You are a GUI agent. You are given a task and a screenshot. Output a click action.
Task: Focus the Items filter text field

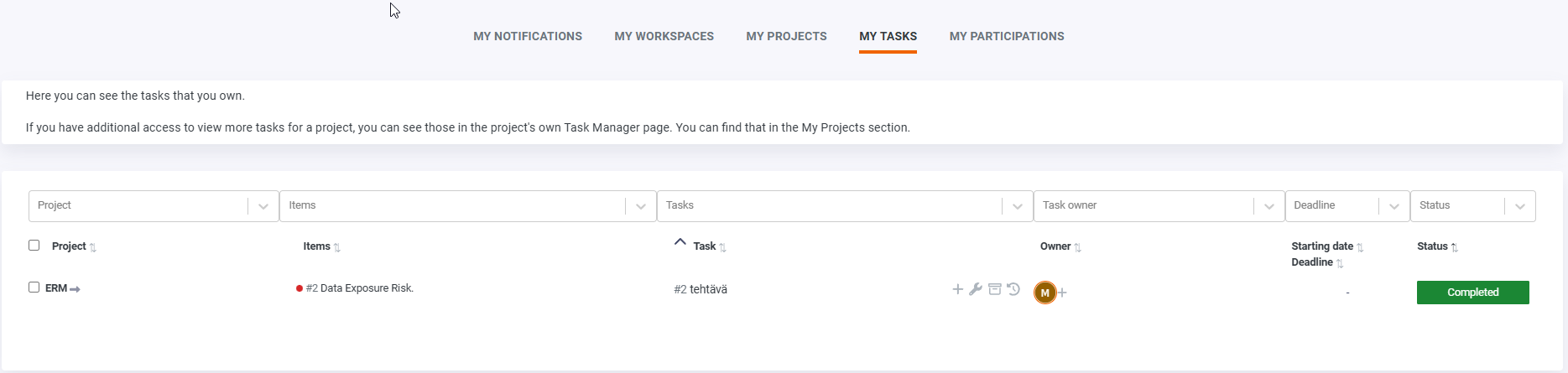tap(453, 206)
